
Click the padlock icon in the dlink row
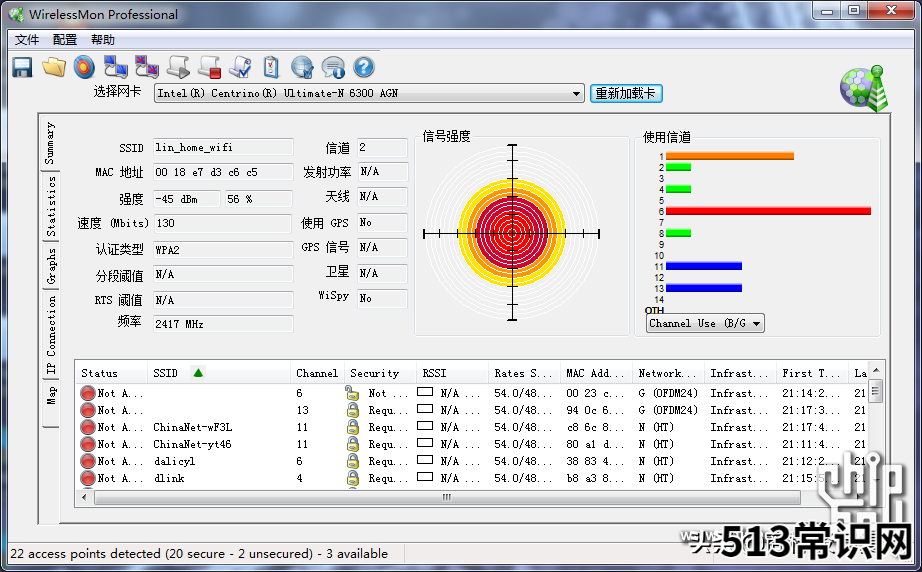tap(353, 478)
